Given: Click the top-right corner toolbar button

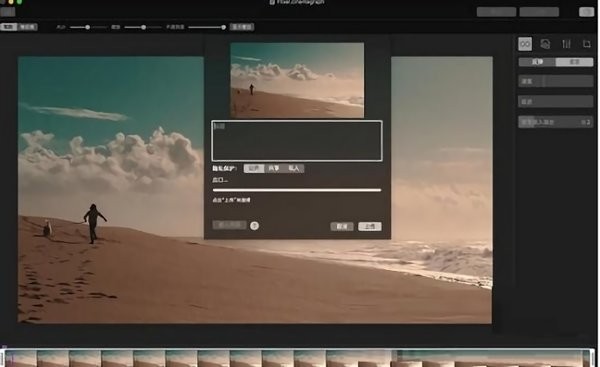Looking at the screenshot, I should click(587, 12).
